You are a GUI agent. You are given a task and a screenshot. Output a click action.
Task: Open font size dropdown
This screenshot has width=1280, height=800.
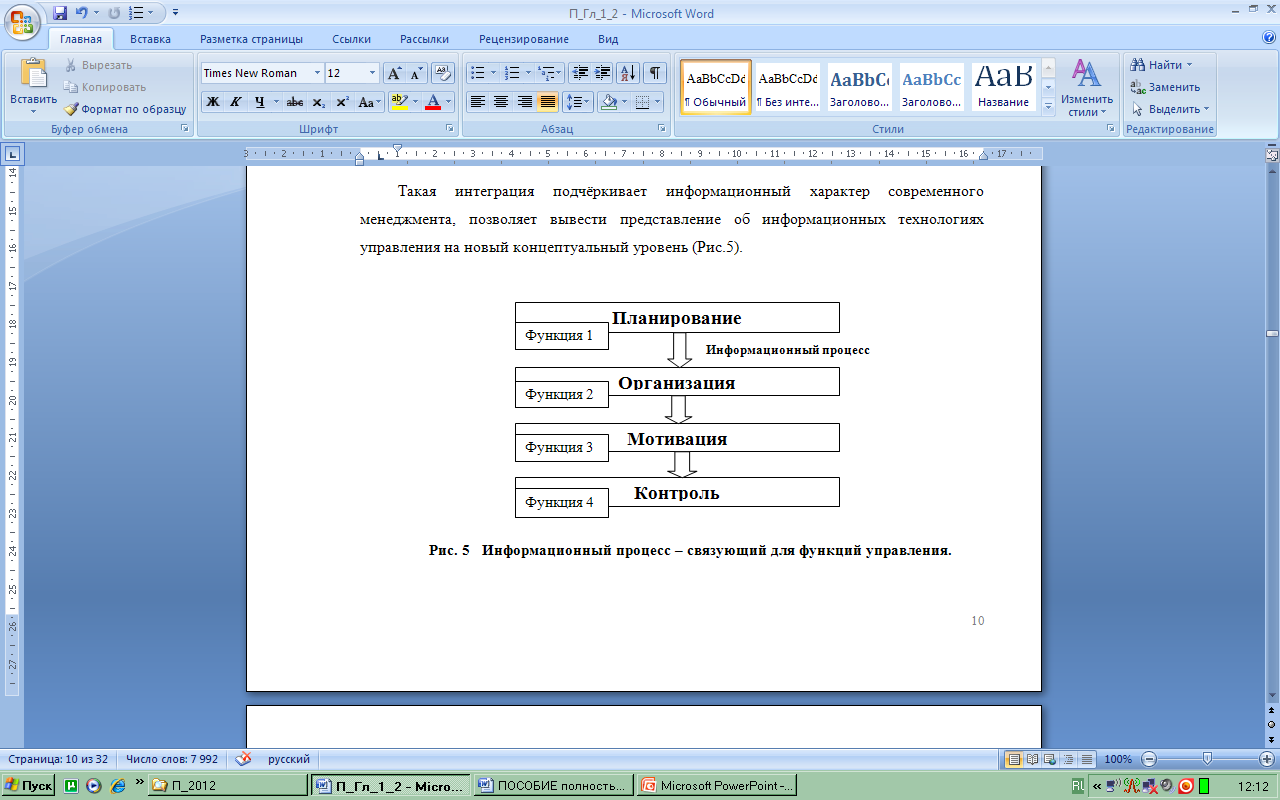point(372,73)
